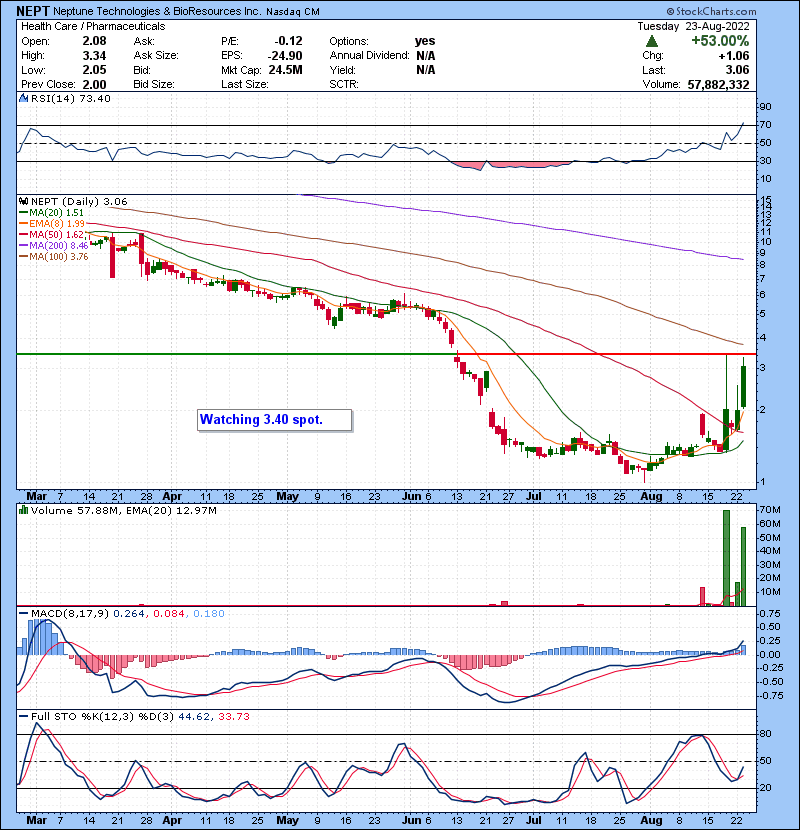Select the EMA(8) orange legend entry

pos(52,223)
